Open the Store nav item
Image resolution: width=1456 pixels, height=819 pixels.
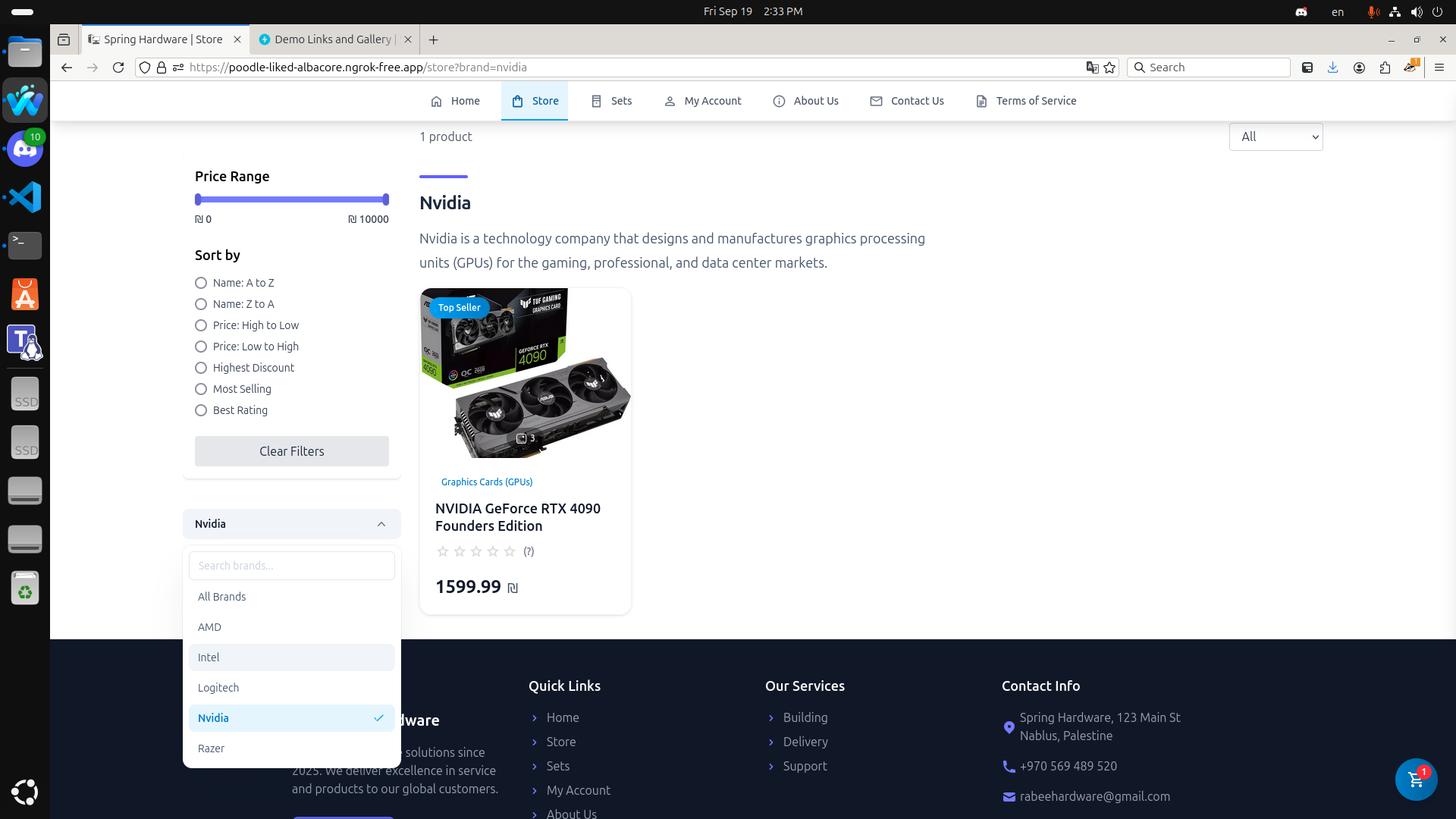pyautogui.click(x=535, y=101)
